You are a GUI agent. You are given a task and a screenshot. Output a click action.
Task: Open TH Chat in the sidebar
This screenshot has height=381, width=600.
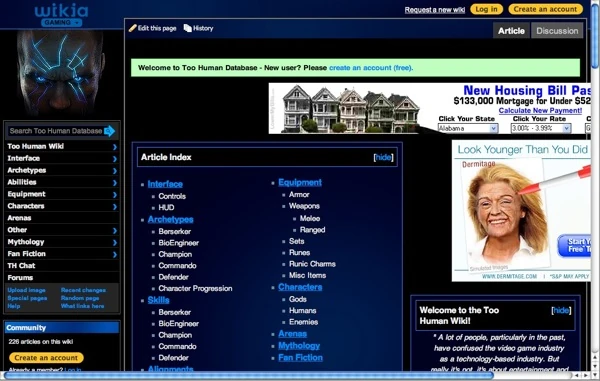click(21, 266)
